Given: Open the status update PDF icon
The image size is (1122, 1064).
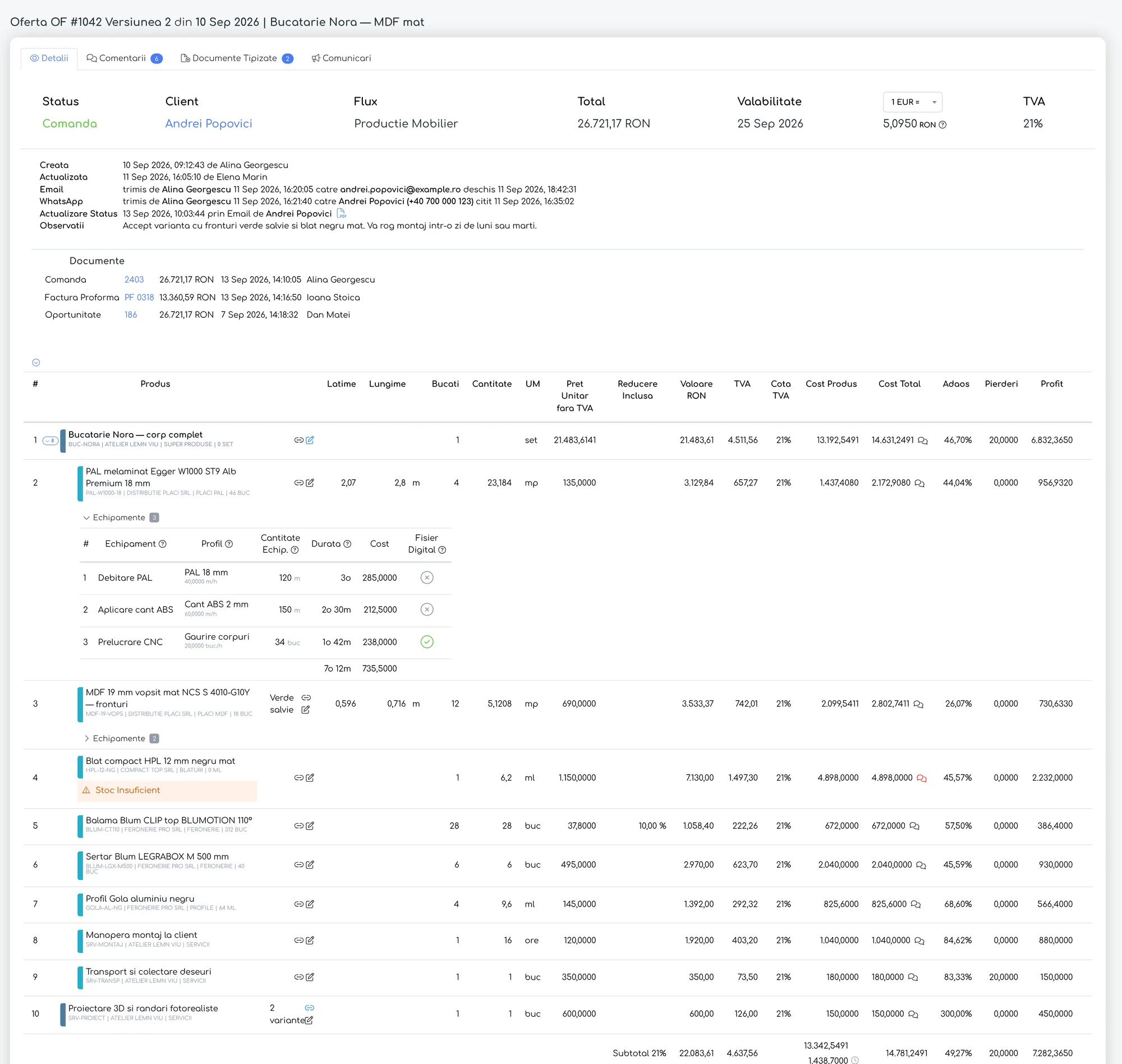Looking at the screenshot, I should click(341, 213).
